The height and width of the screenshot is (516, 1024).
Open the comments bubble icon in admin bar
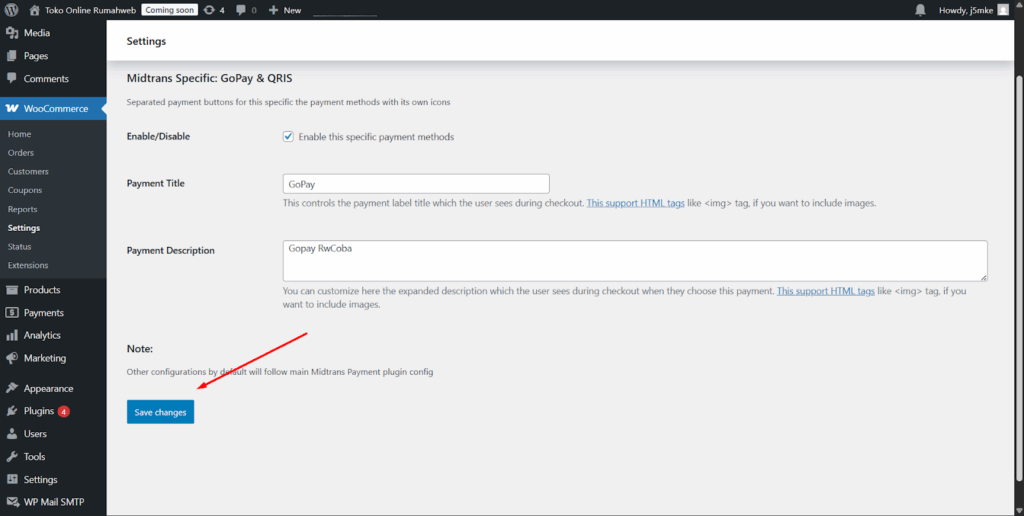point(245,10)
